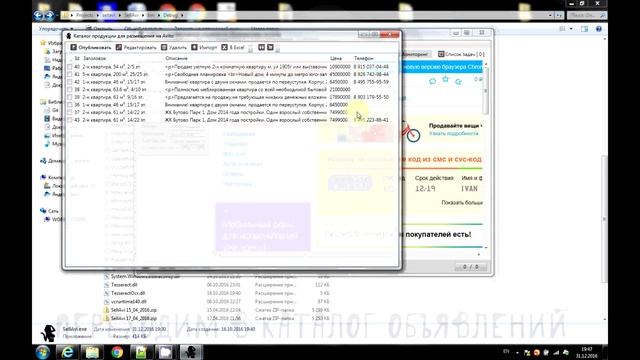Open the Упорядочить dropdown in Explorer
The height and width of the screenshot is (360, 640).
coord(56,29)
